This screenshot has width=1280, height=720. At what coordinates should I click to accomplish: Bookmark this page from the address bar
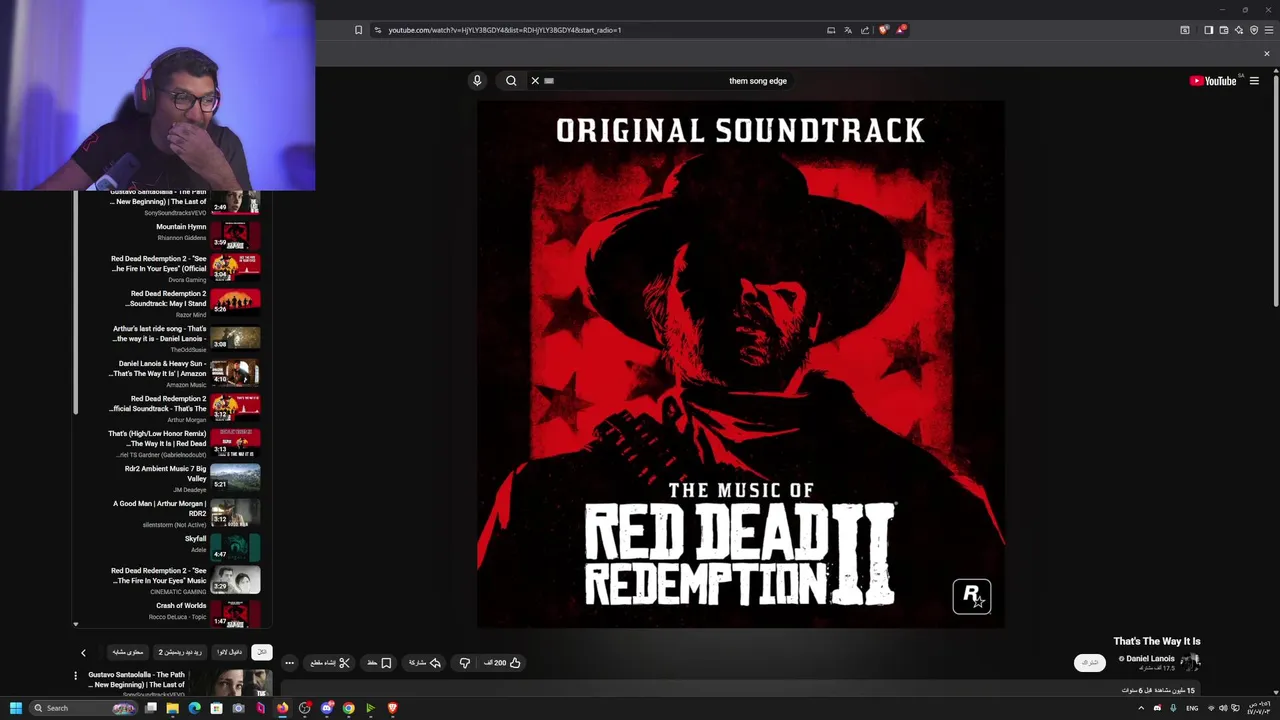pyautogui.click(x=358, y=30)
